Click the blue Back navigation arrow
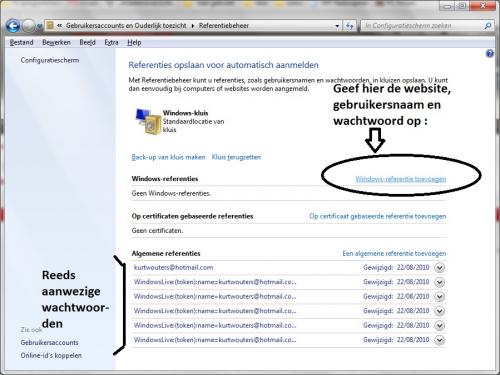This screenshot has height=375, width=500. tap(13, 26)
